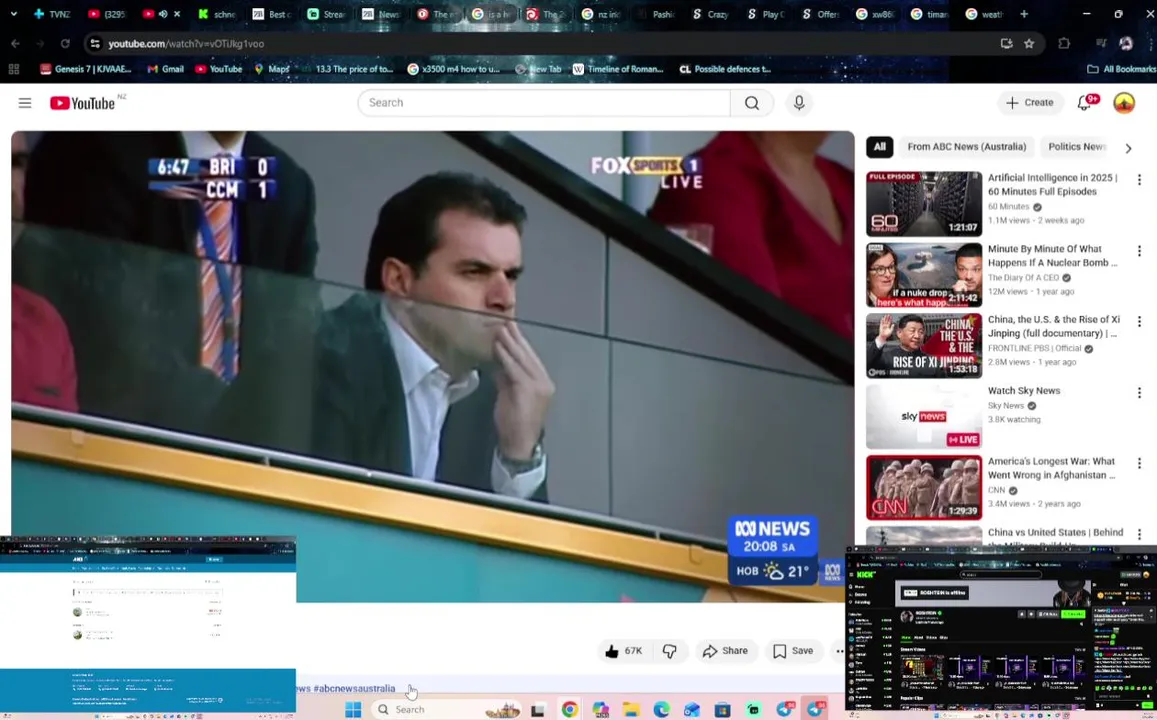This screenshot has width=1157, height=720.
Task: Open the All Bookmarks folder
Action: (x=1122, y=69)
